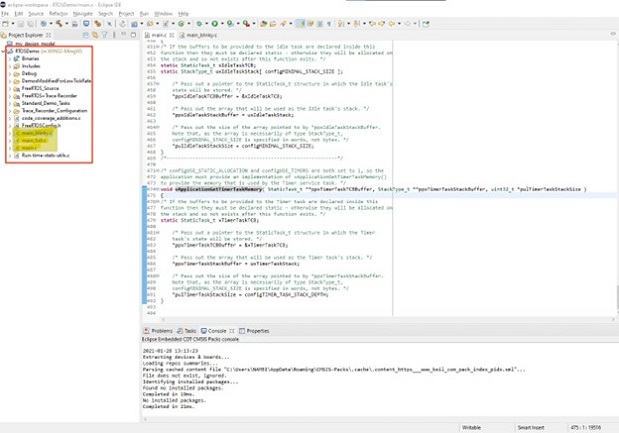Expand the Debug folder node
619x433 pixels.
[x=10, y=73]
